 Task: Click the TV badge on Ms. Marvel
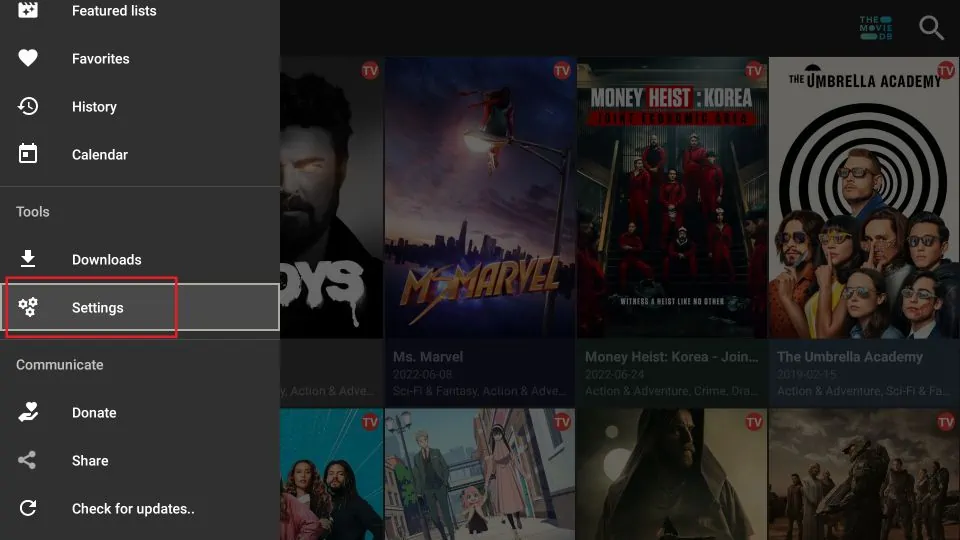(561, 70)
